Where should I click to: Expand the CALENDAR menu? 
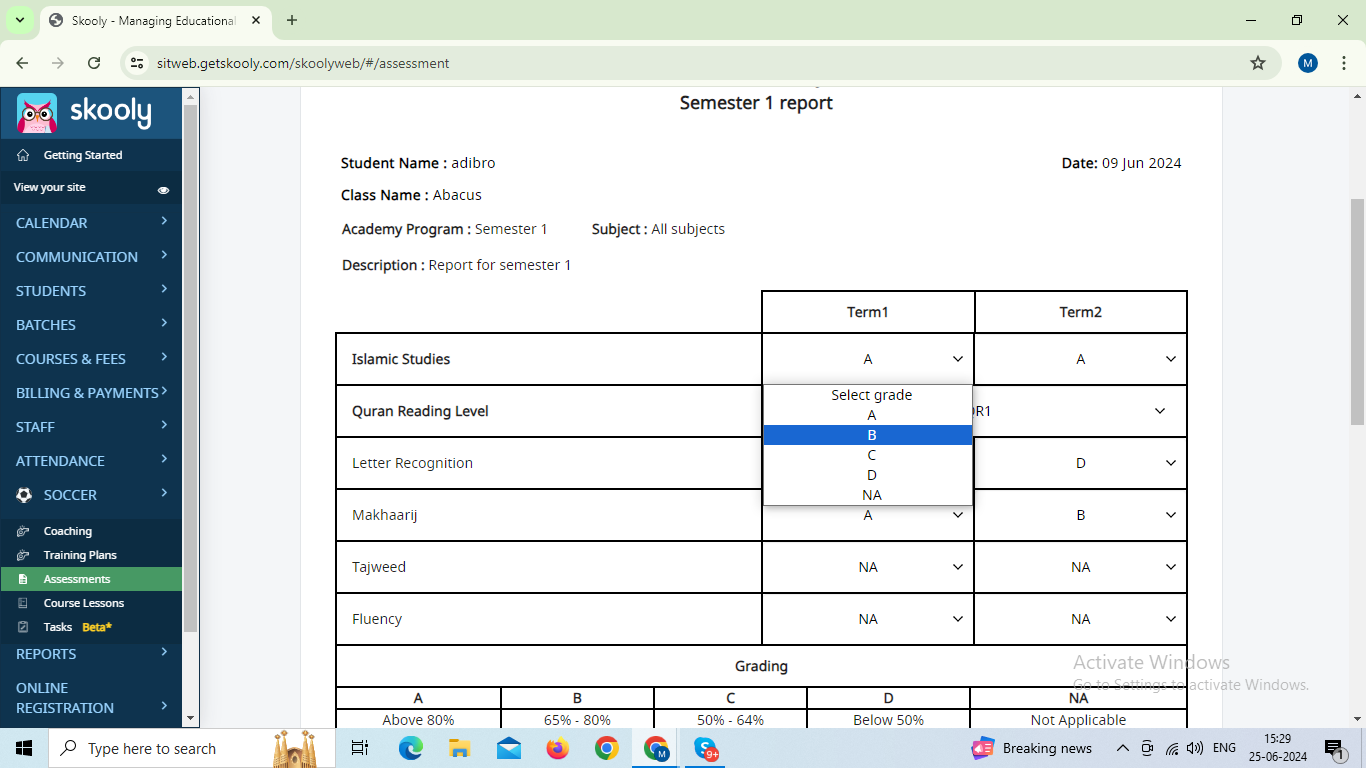click(x=91, y=223)
